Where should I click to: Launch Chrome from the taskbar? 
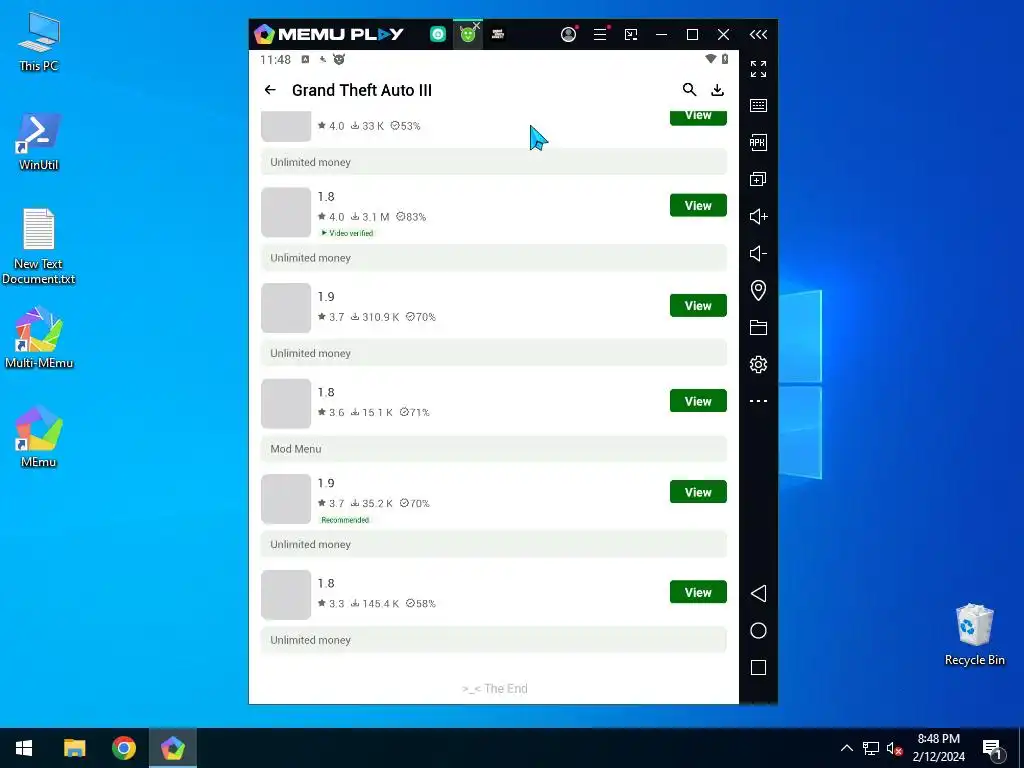coord(123,748)
